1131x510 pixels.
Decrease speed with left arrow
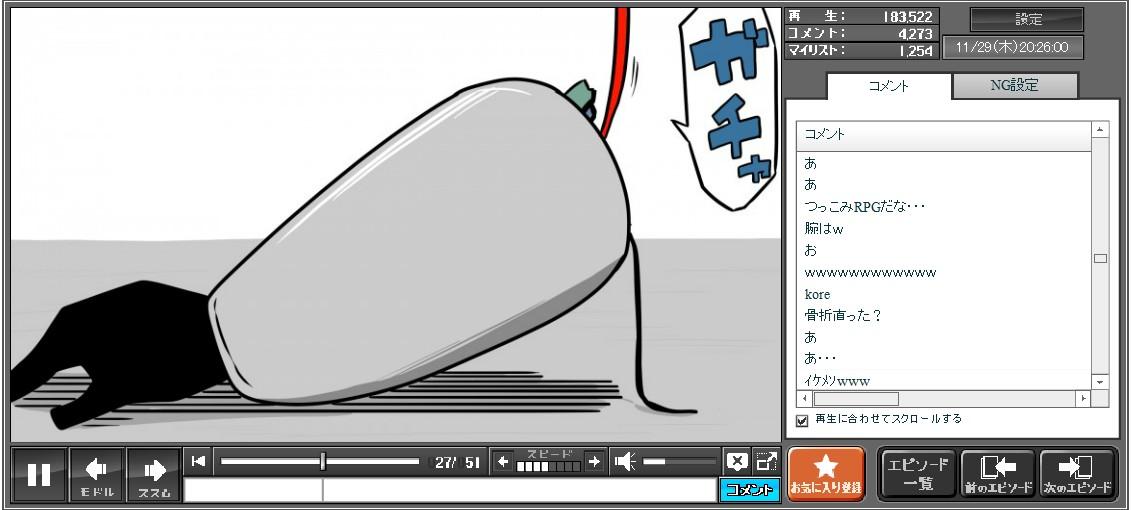[x=503, y=461]
